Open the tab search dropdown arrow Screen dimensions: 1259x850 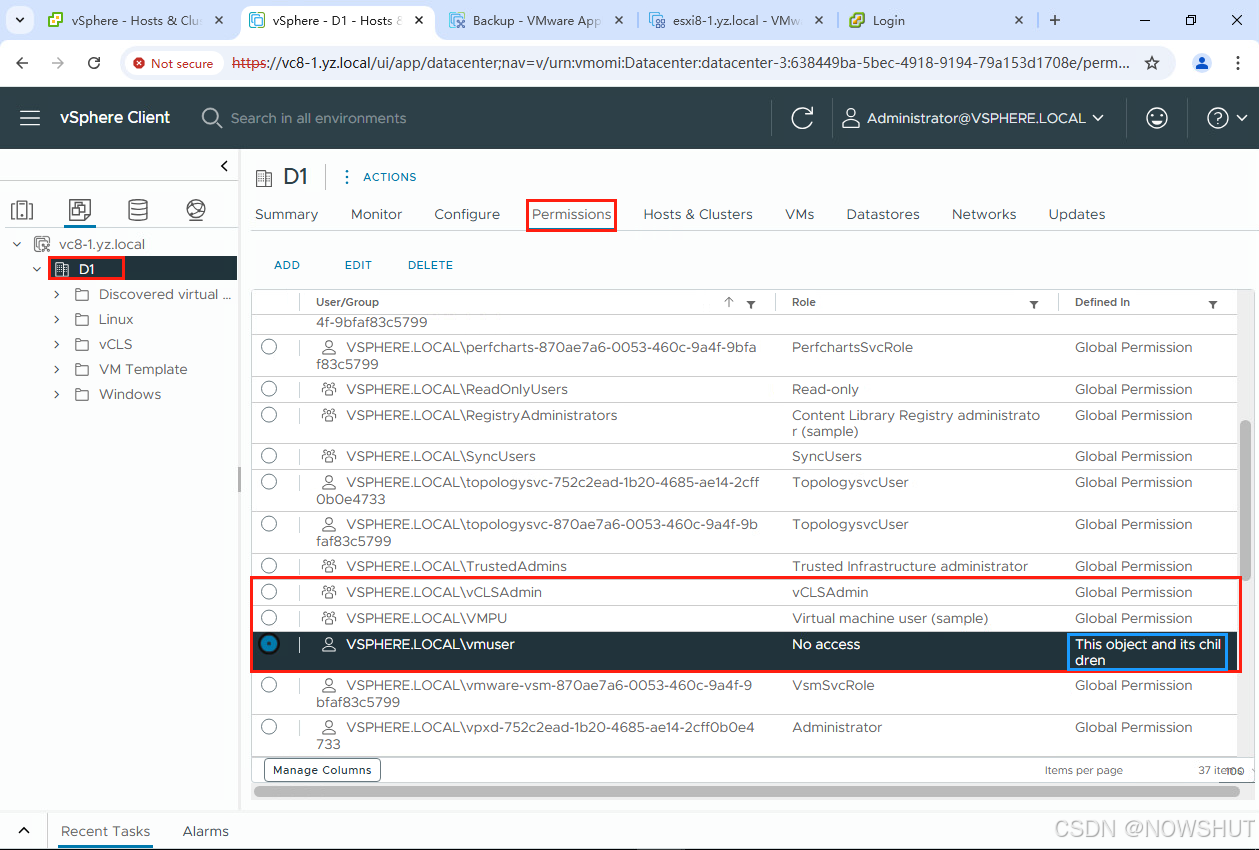click(18, 20)
